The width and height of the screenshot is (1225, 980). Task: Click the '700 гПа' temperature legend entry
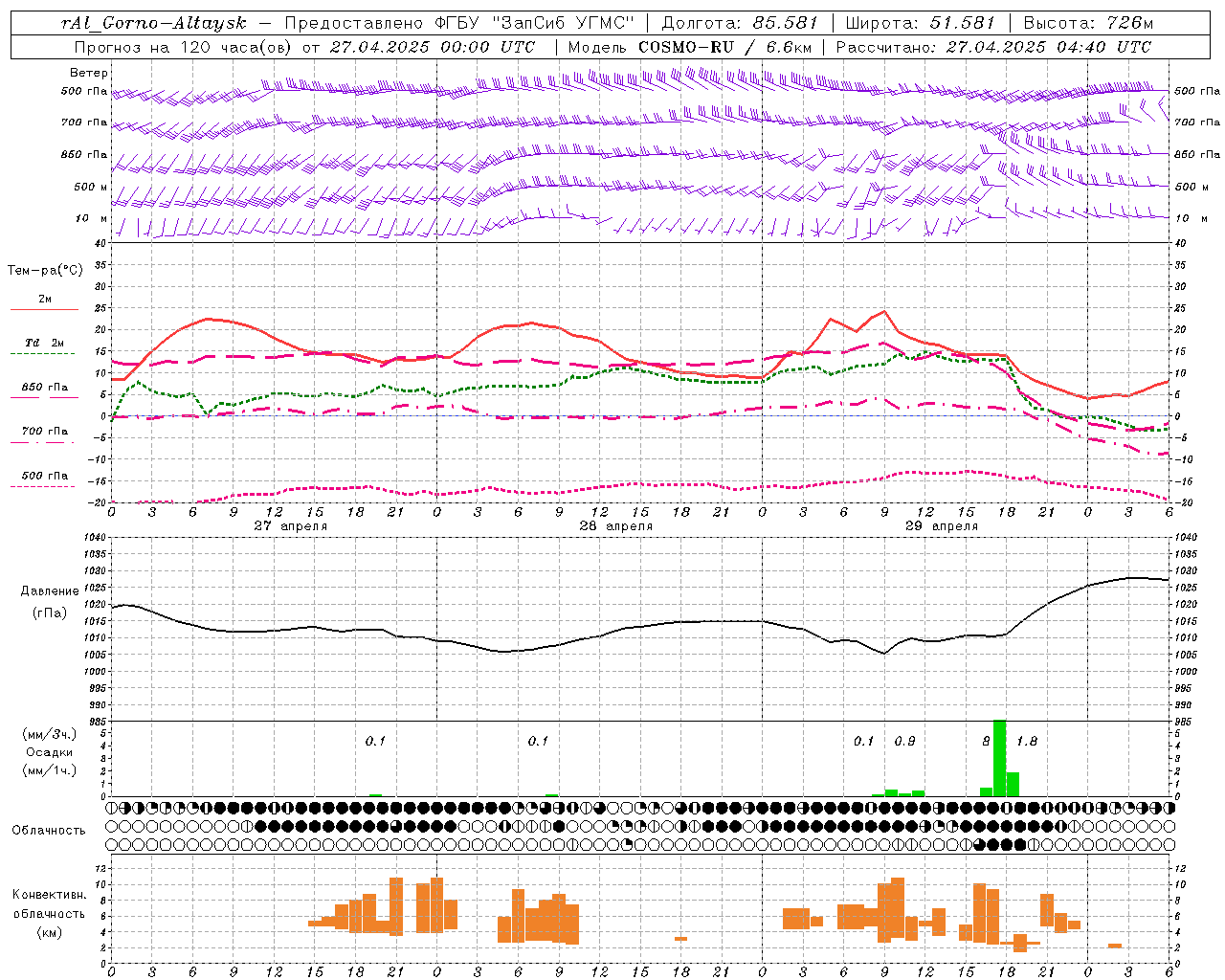pyautogui.click(x=45, y=432)
